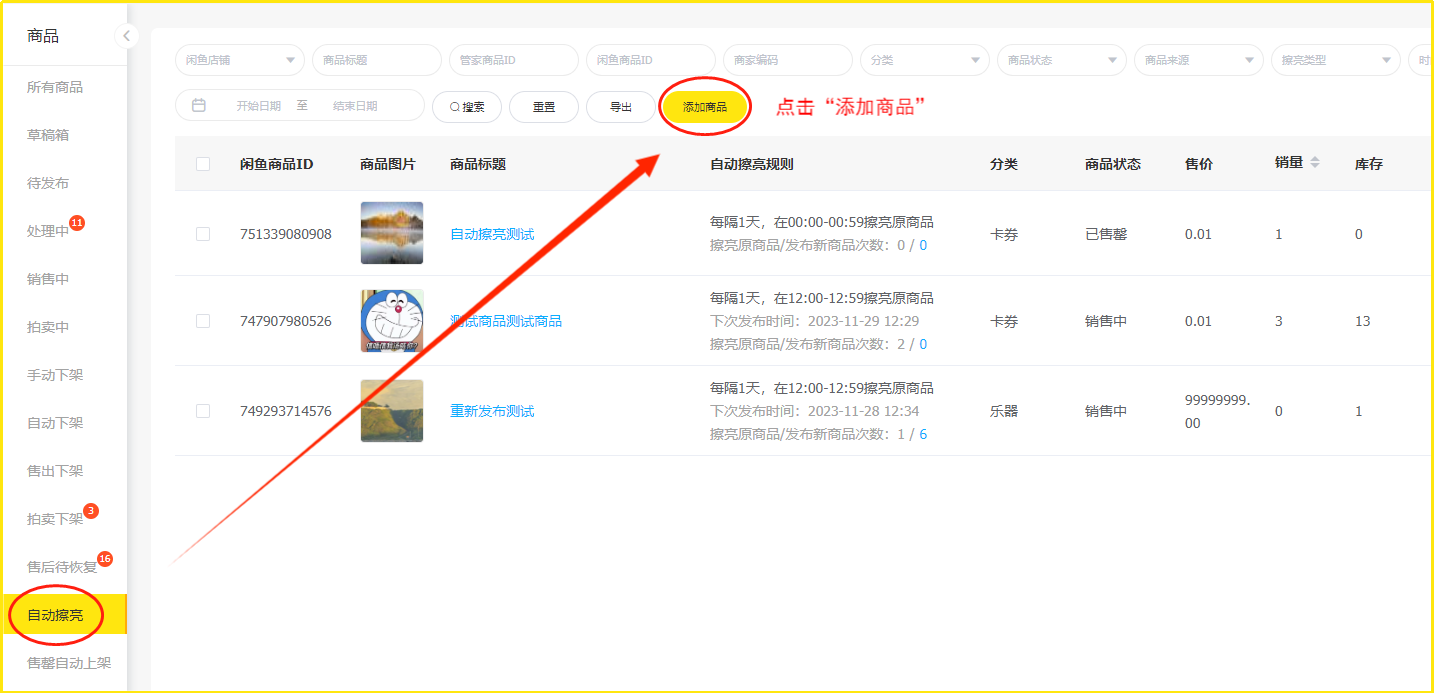Screen dimensions: 1434x693
Task: Open the 闲鱼店铺 dropdown
Action: [x=240, y=60]
